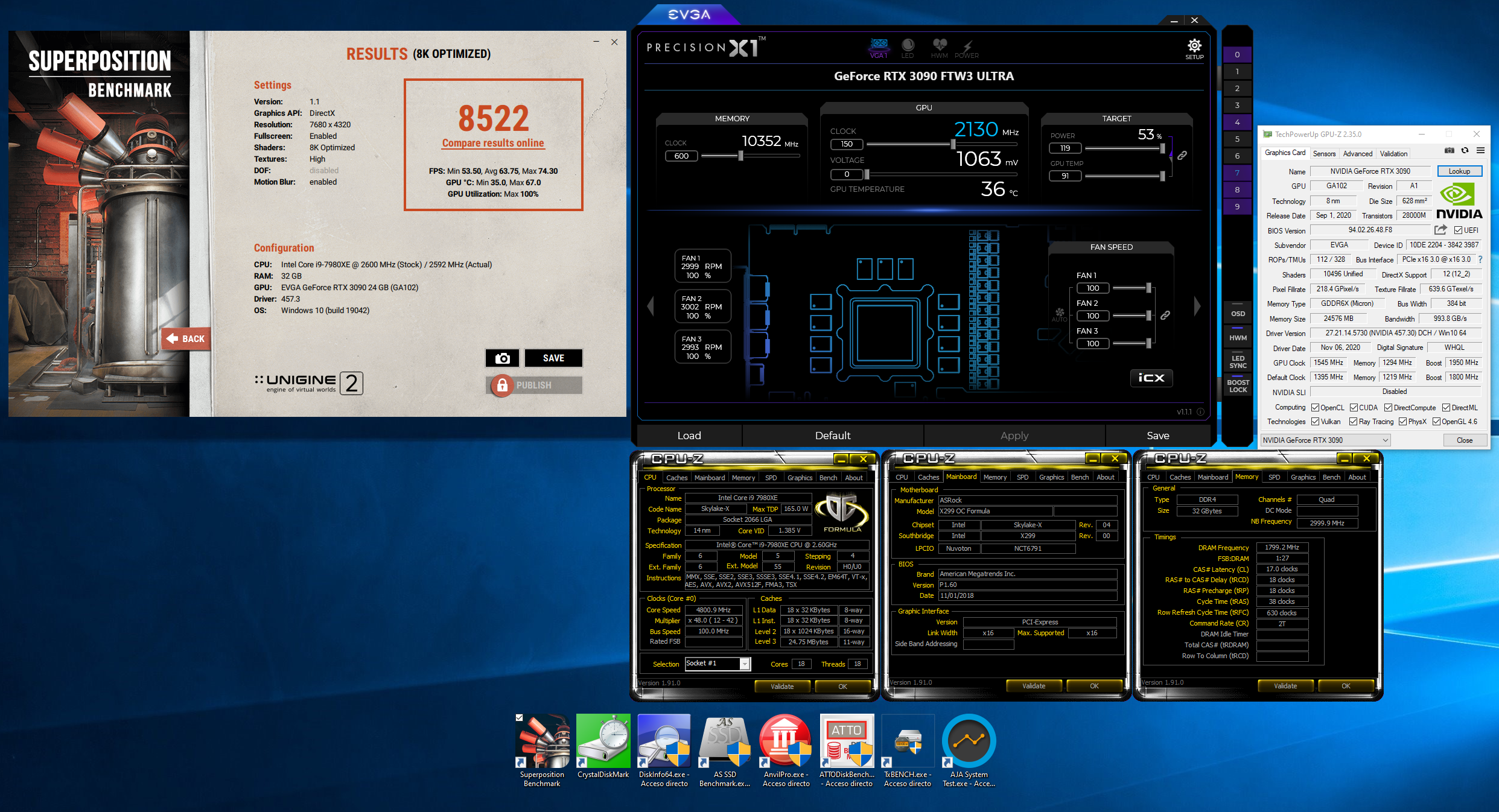Screen dimensions: 1499x812
Task: Open the DiskInfo64.exe desktop shortcut
Action: click(x=664, y=751)
